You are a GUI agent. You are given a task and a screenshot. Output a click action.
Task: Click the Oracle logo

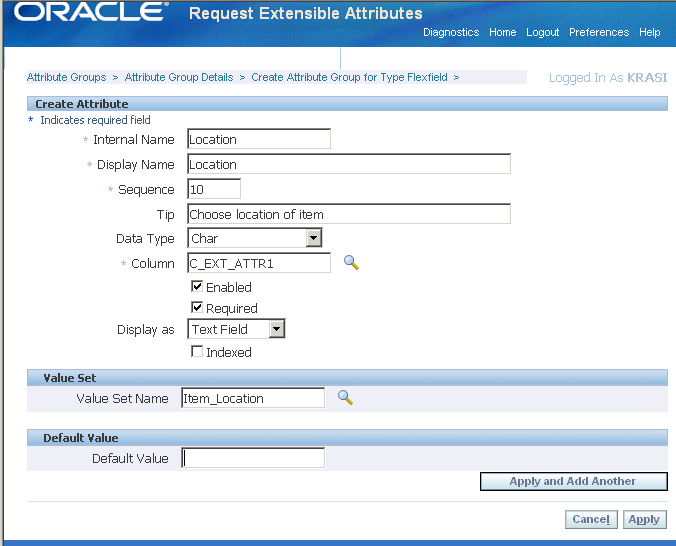coord(91,12)
